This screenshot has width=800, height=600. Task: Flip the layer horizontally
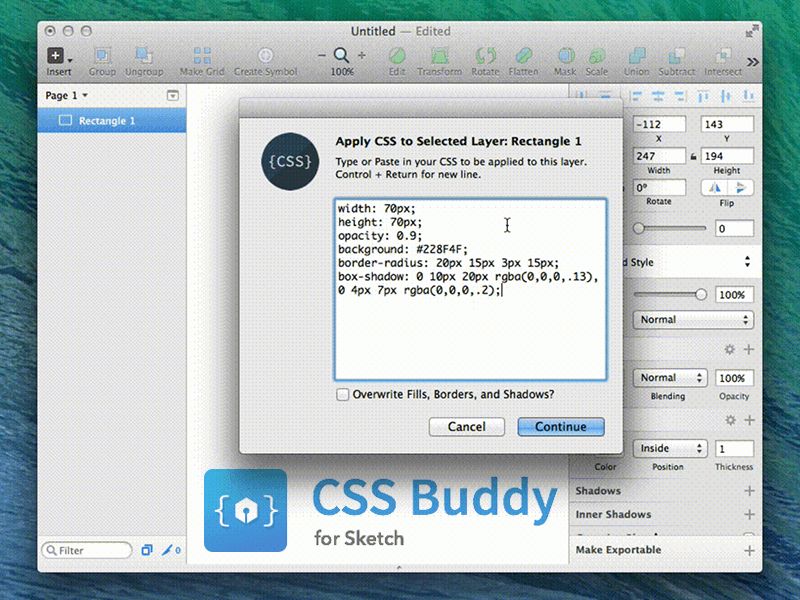(x=714, y=188)
